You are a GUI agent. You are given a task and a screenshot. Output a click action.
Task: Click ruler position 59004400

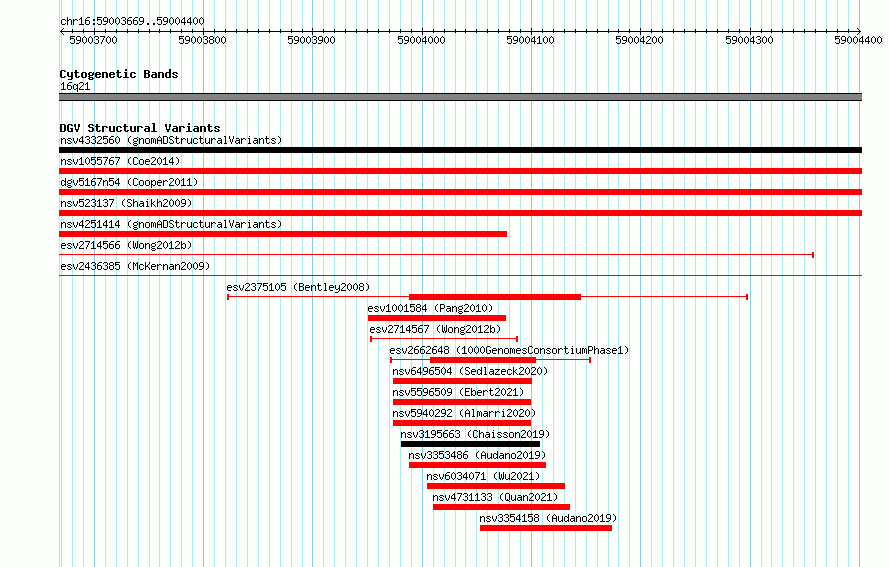click(x=858, y=40)
